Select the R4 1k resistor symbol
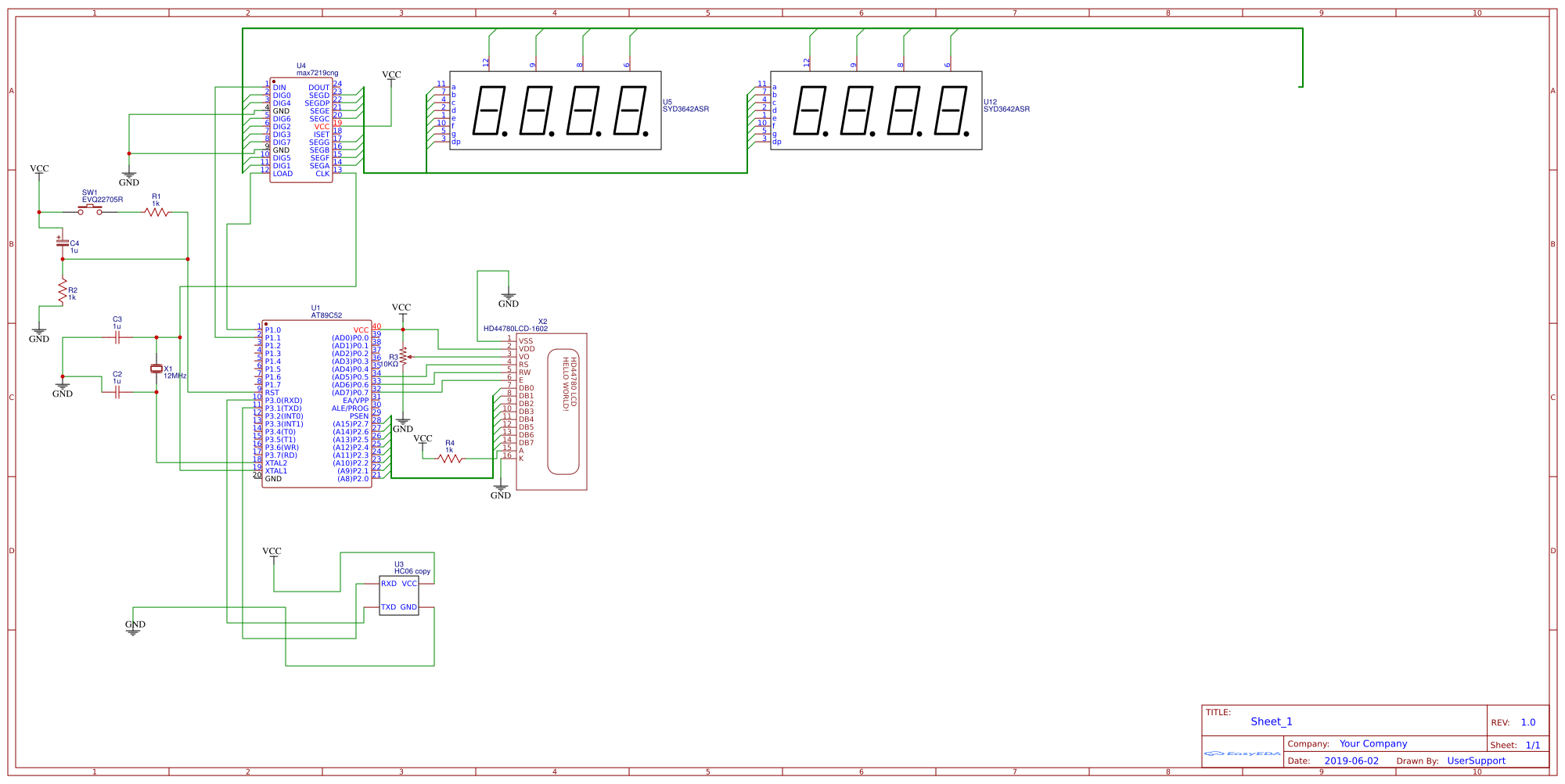This screenshot has width=1565, height=784. click(x=450, y=459)
